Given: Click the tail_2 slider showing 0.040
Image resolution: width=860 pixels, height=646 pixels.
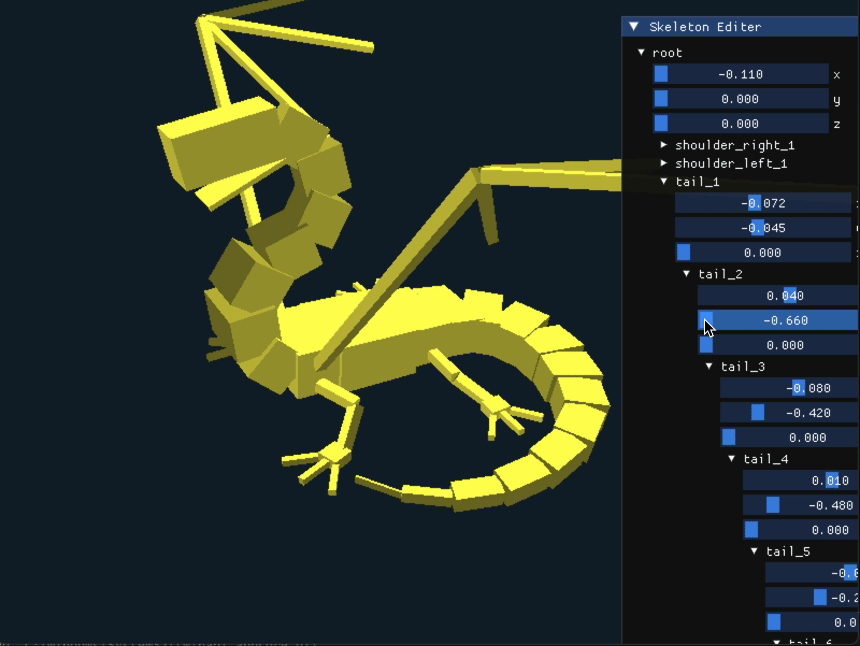Looking at the screenshot, I should (777, 296).
